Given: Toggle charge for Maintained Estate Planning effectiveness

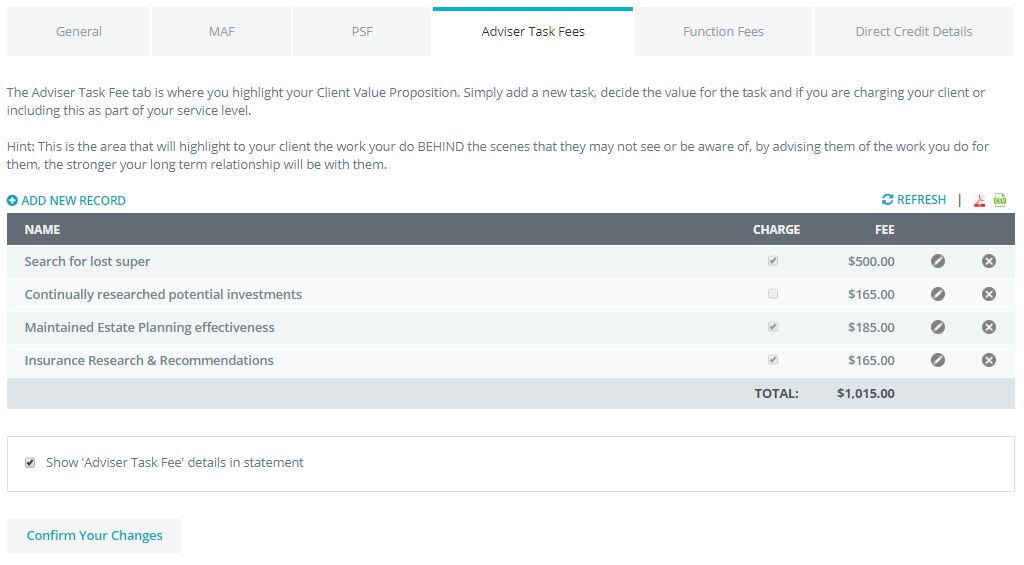Looking at the screenshot, I should coord(773,327).
